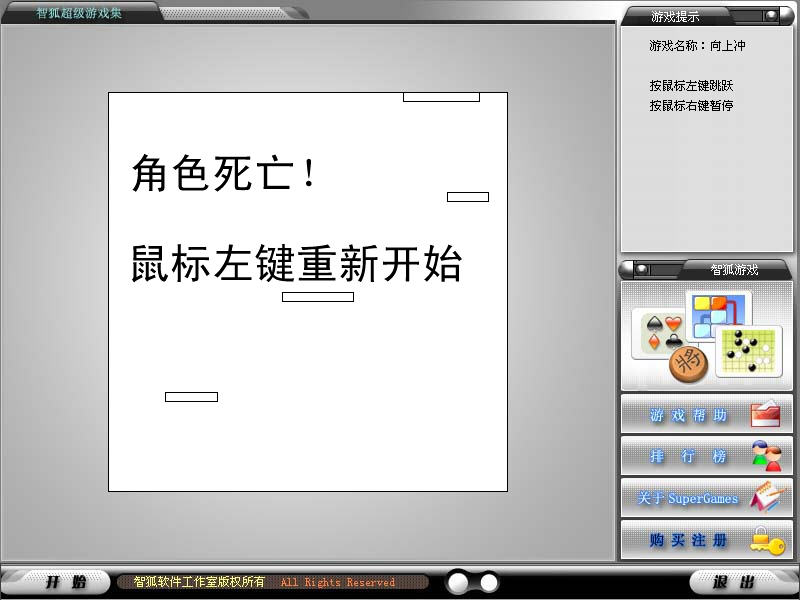This screenshot has height=600, width=800.
Task: Toggle the left white circle in bottom bar
Action: tap(458, 582)
